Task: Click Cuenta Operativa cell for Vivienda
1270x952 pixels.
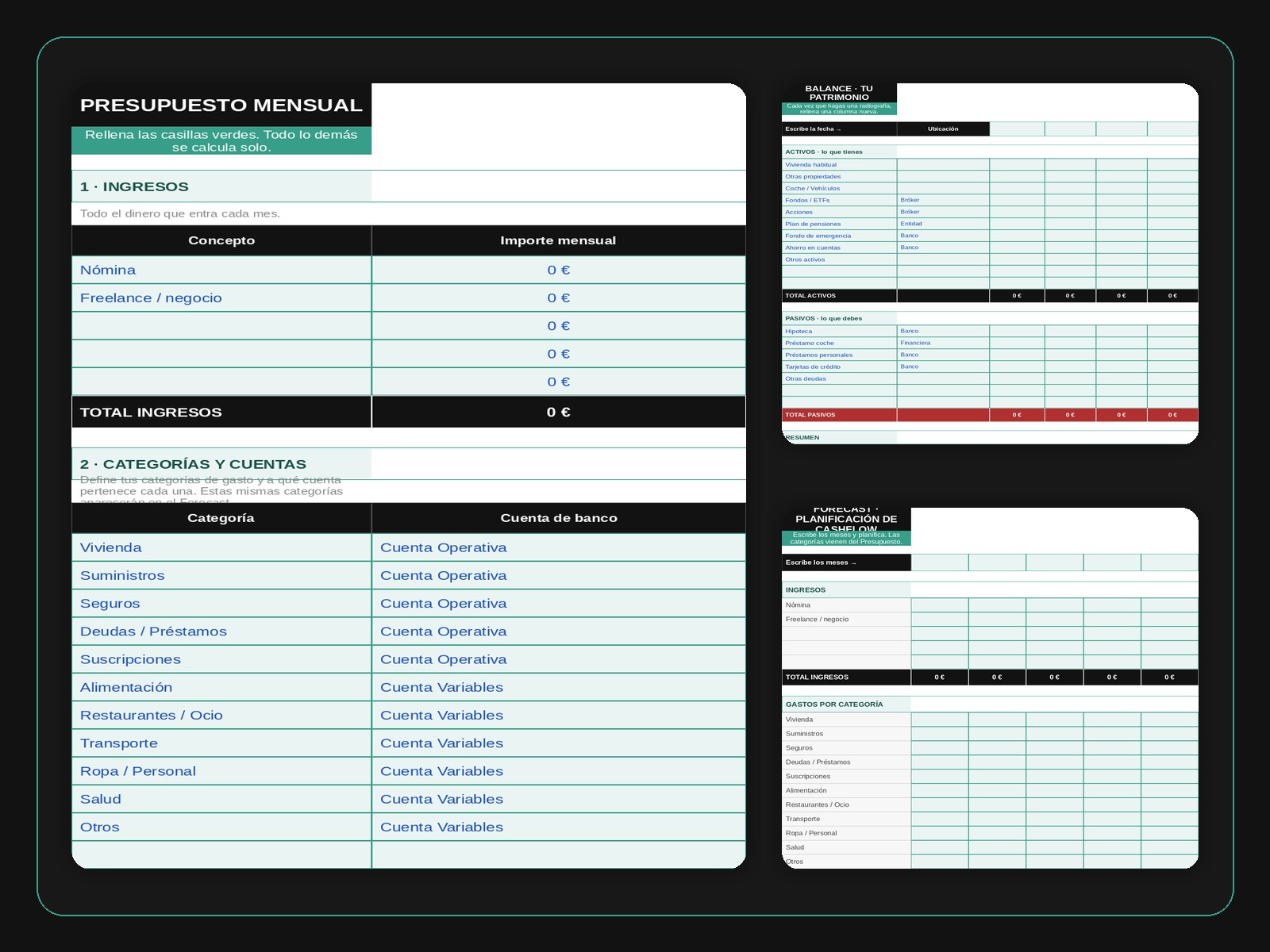Action: coord(559,547)
